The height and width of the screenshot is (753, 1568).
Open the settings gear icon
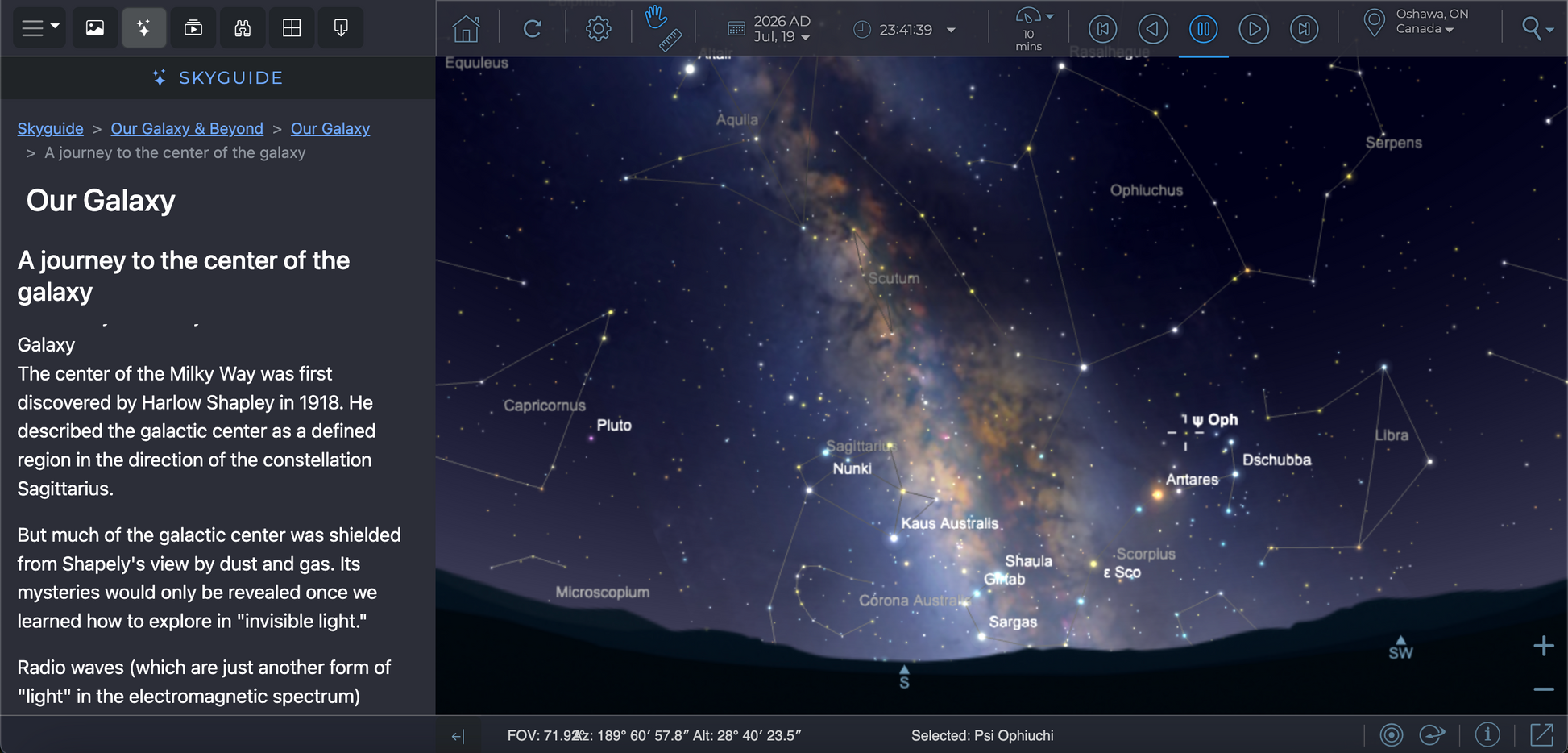598,29
